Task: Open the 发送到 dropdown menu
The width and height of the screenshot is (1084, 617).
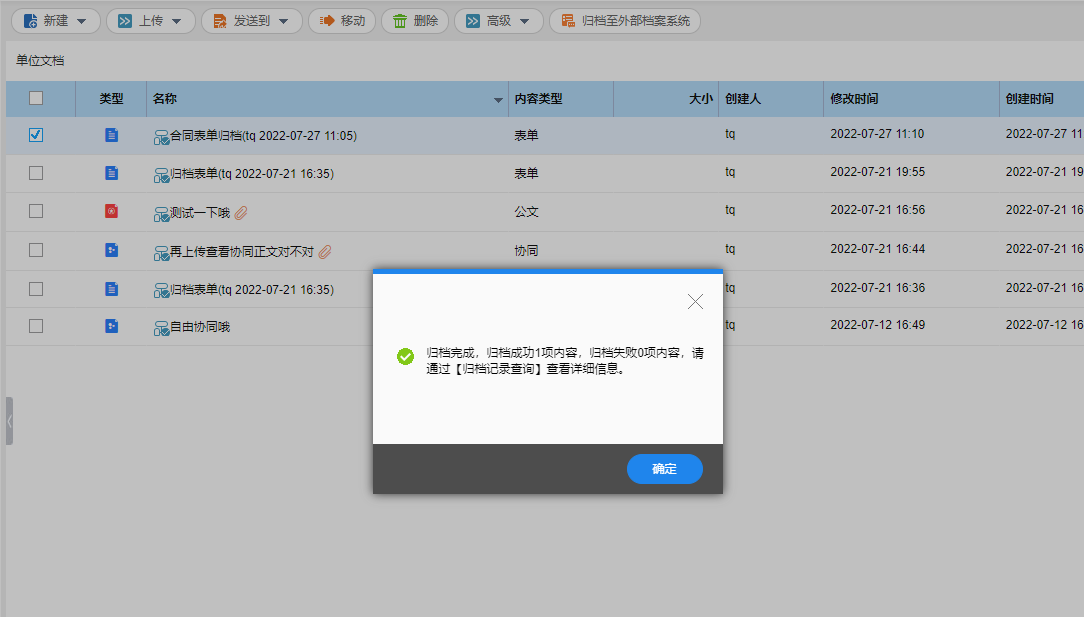Action: coord(251,21)
